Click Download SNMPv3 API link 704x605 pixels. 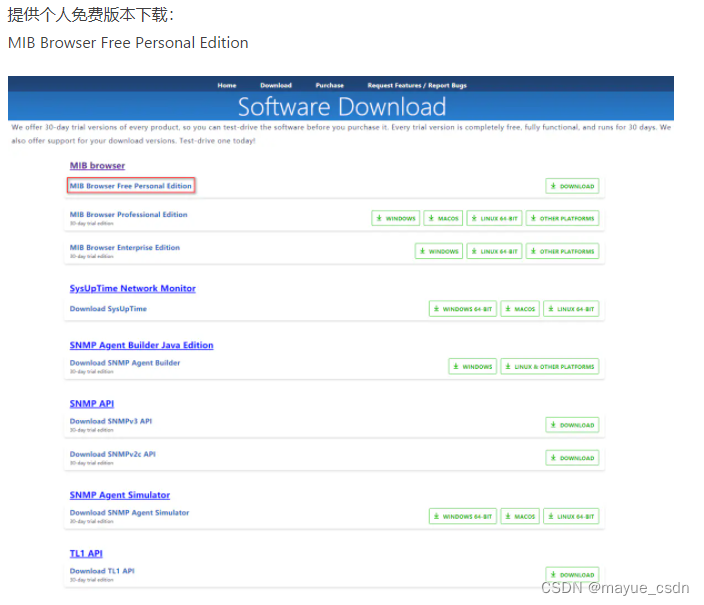[111, 421]
